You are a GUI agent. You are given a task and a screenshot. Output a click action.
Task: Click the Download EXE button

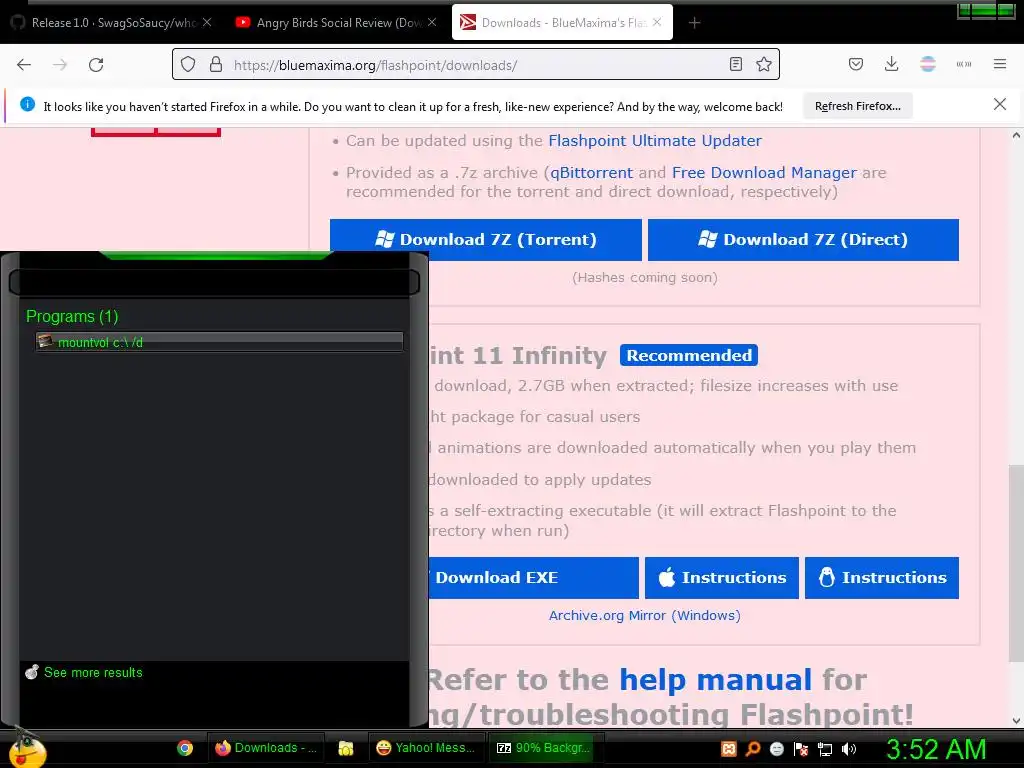click(x=533, y=577)
